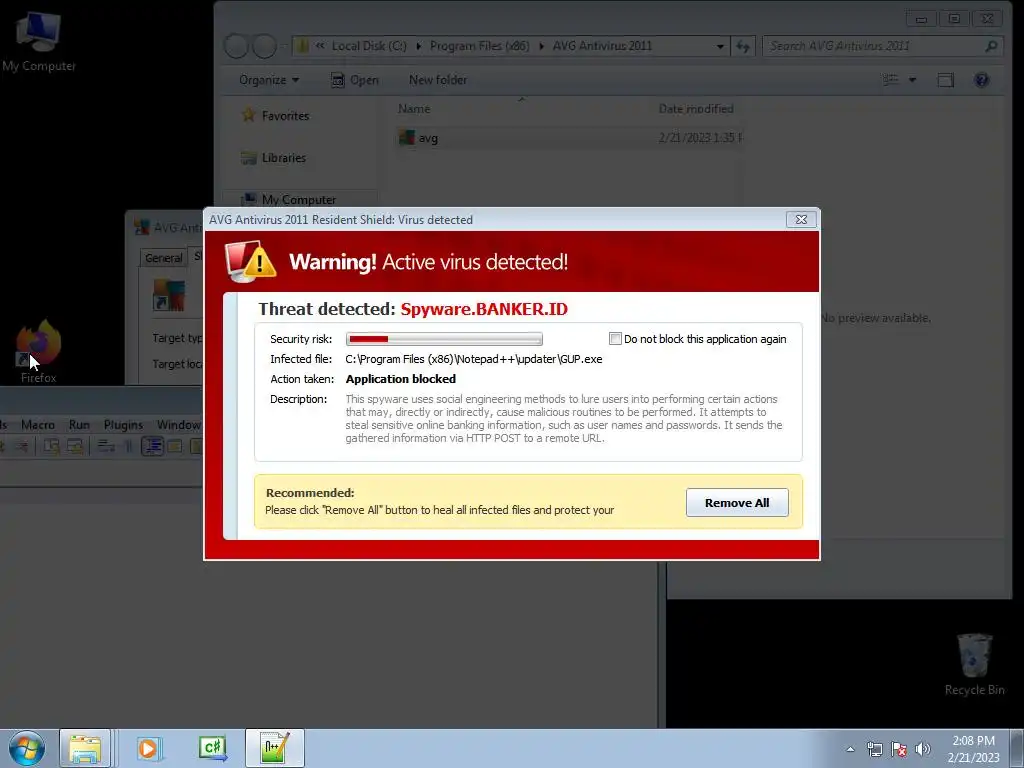Toggle word wrap icon in Notepad++ toolbar

tap(105, 446)
